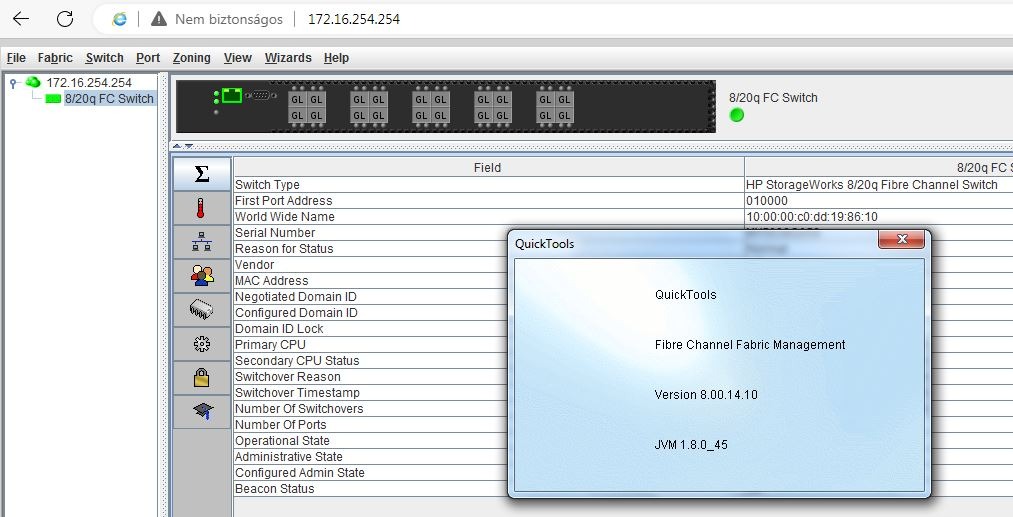The width and height of the screenshot is (1013, 517).
Task: Open the network topology icon tab
Action: point(202,242)
